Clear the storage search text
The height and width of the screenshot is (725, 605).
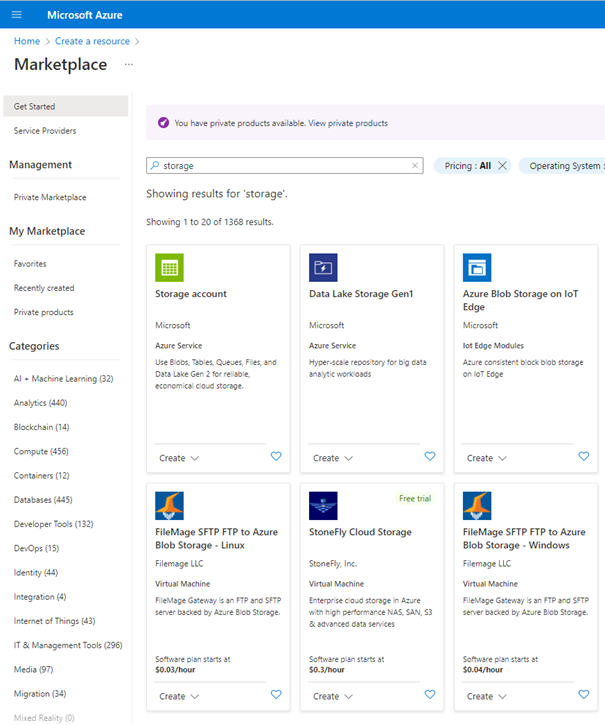point(415,166)
